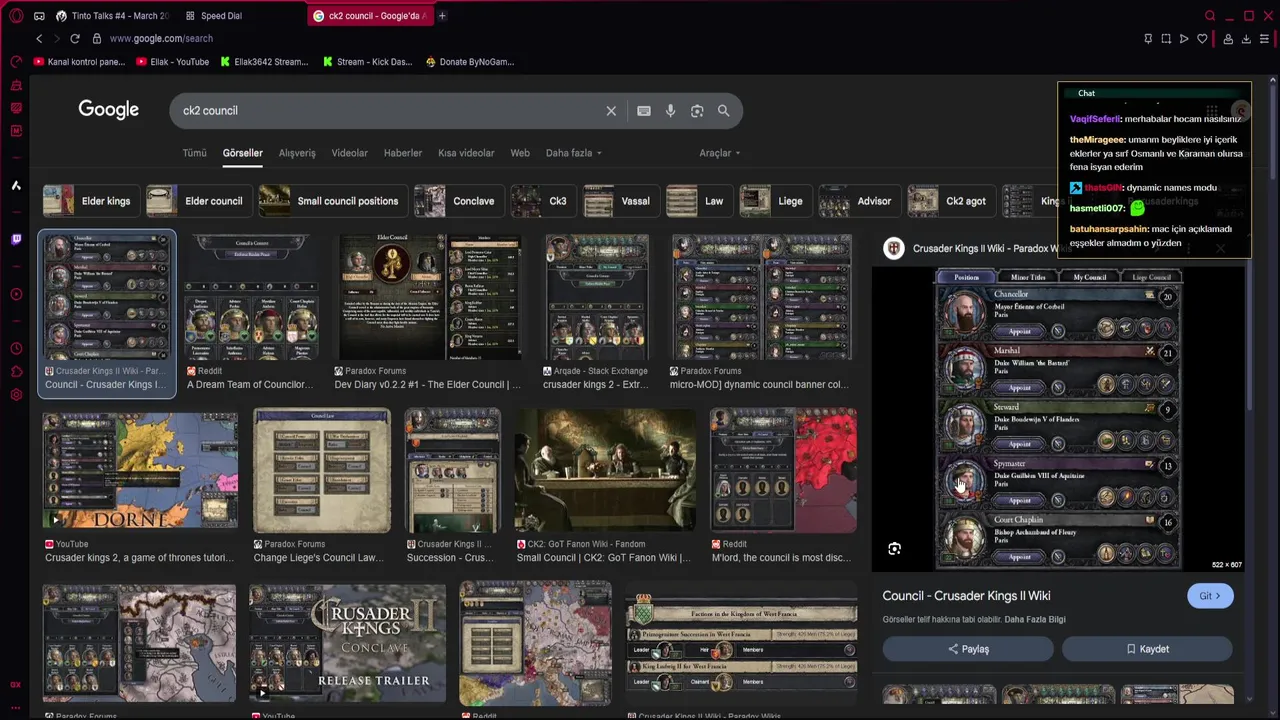Open the Elder Council Dev Diary thumbnail
This screenshot has width=1280, height=720.
(x=429, y=297)
